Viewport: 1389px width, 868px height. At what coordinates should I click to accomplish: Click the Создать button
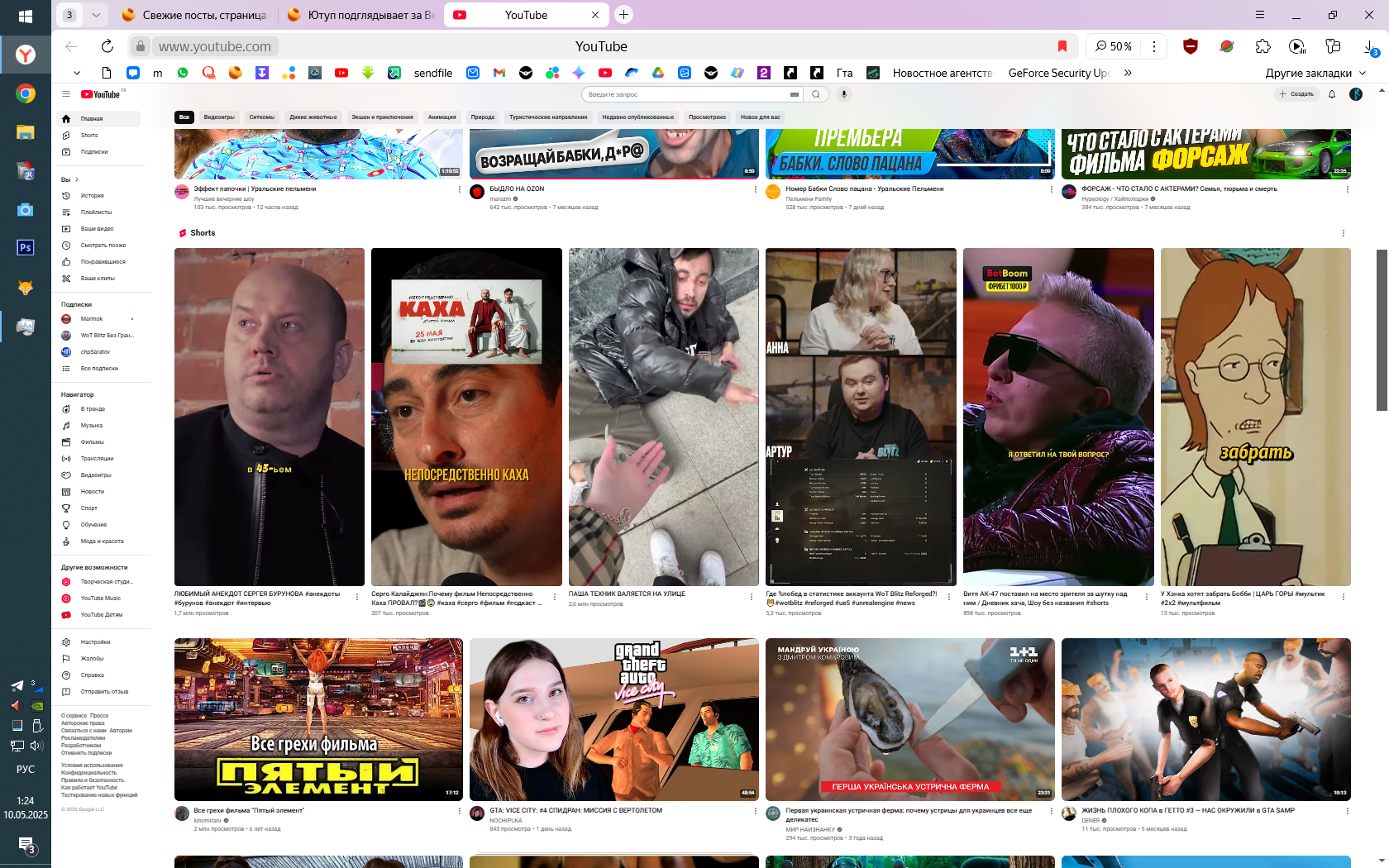point(1296,94)
